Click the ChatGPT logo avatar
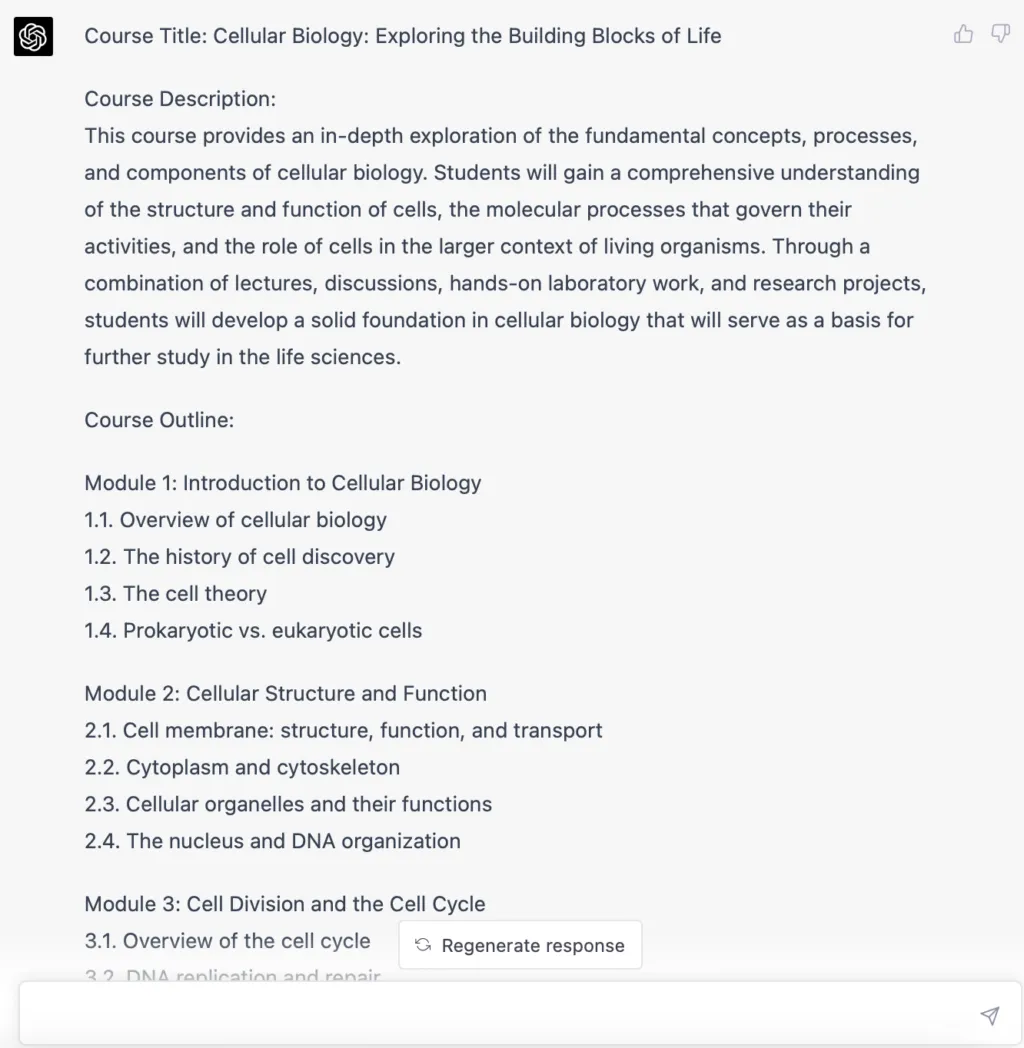This screenshot has height=1048, width=1024. (x=33, y=36)
